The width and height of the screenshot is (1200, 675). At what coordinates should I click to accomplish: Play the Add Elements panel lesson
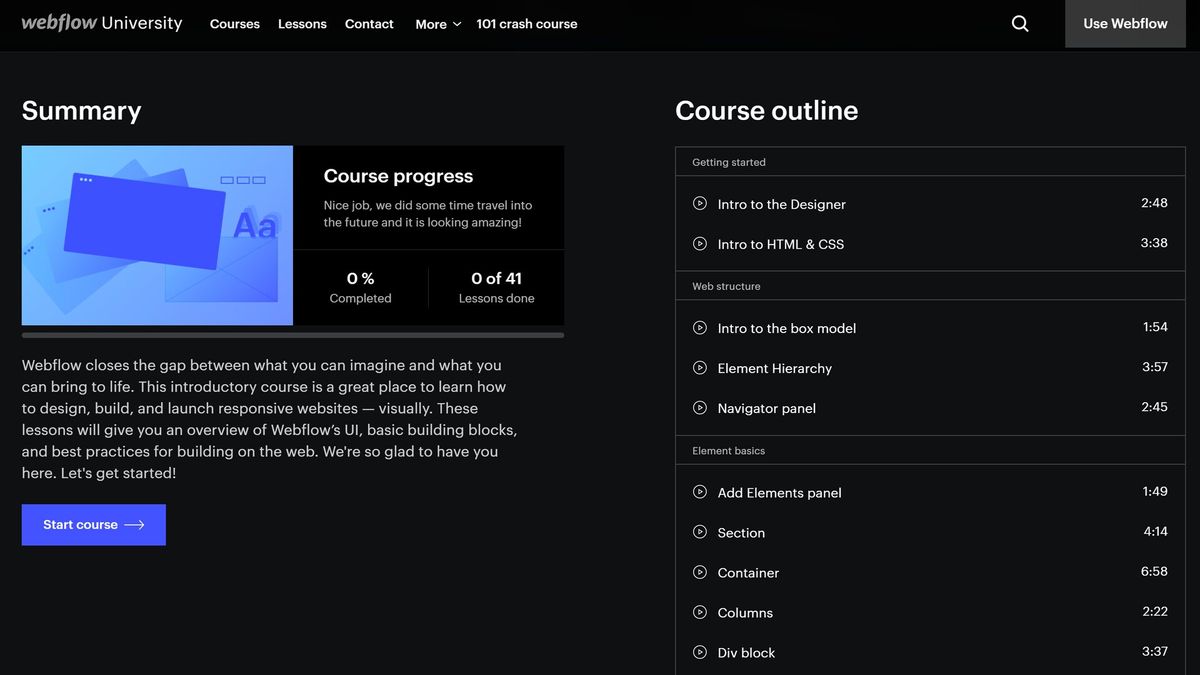(x=780, y=492)
